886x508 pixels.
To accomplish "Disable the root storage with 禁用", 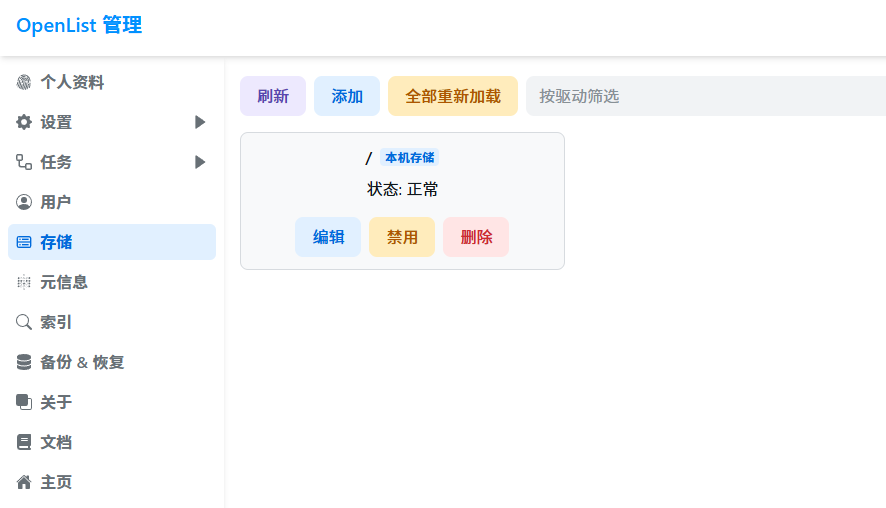I will click(402, 237).
